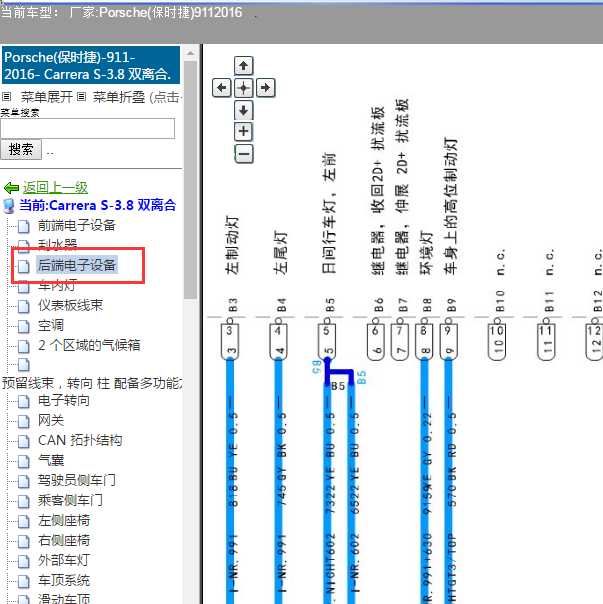Click the document icon beside 右侧座椅
603x604 pixels.
pos(24,542)
